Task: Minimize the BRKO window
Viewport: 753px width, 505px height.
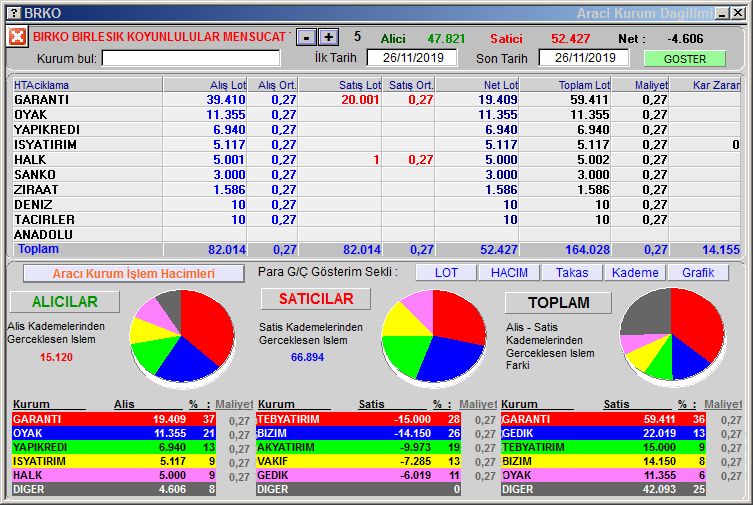Action: [721, 13]
